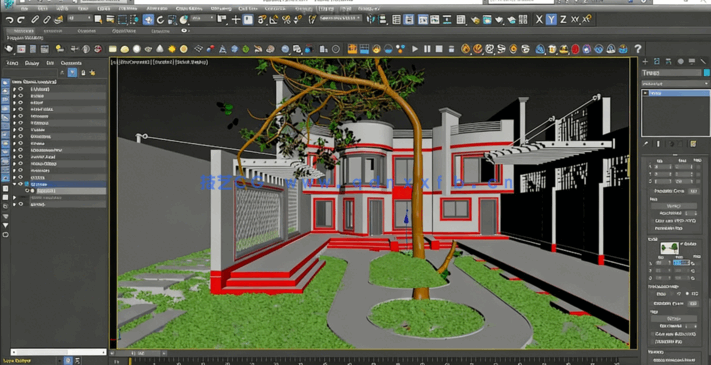Click the pause button on lower toolbar
This screenshot has height=365, width=711.
pyautogui.click(x=427, y=49)
